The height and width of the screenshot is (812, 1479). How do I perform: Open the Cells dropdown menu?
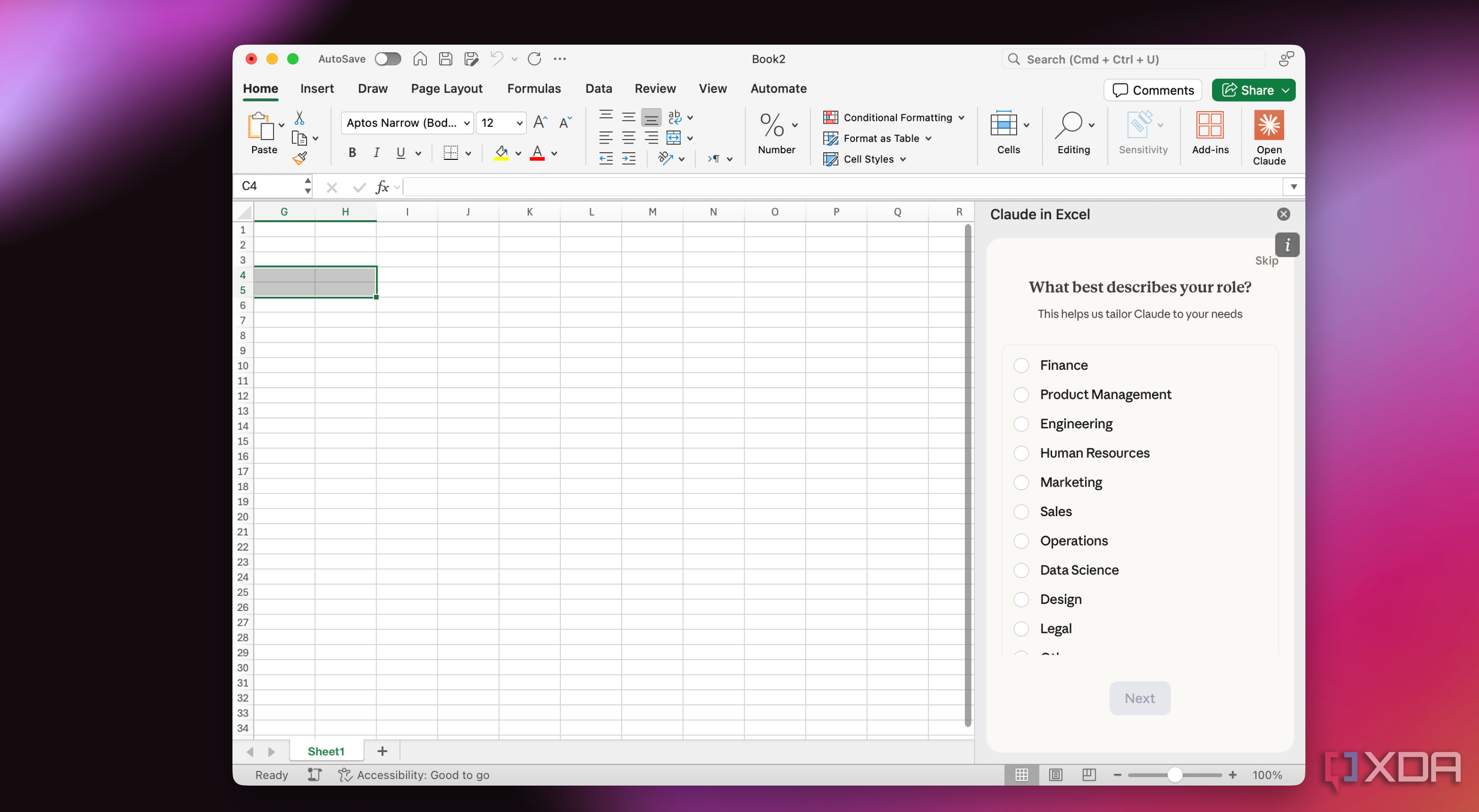(1027, 125)
